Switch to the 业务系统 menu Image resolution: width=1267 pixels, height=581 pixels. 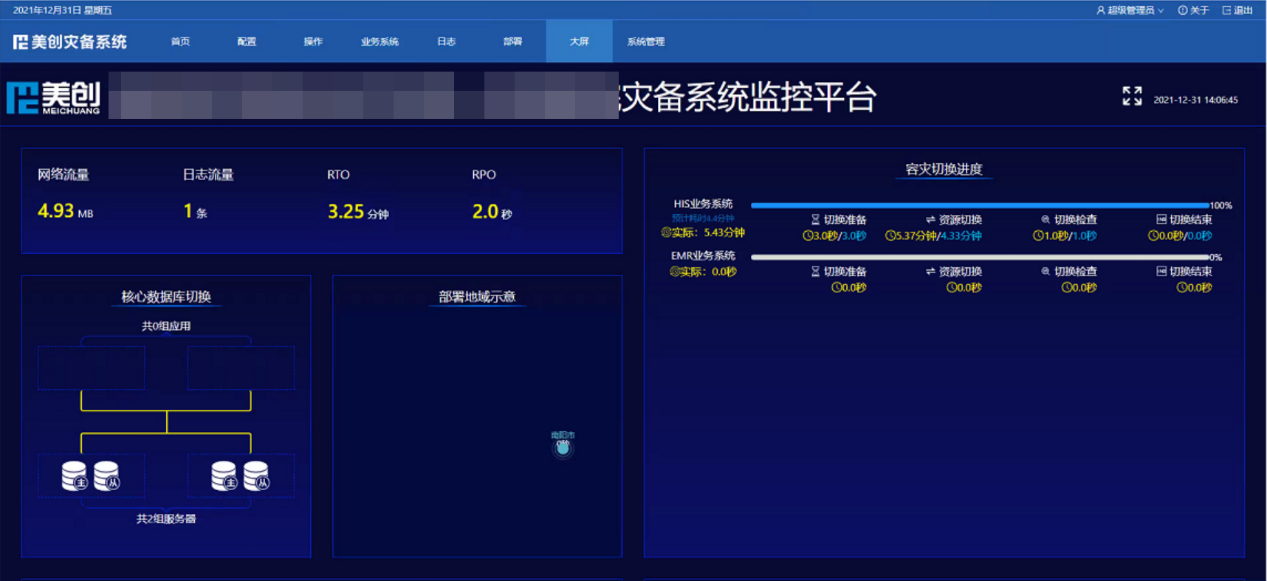pyautogui.click(x=380, y=42)
